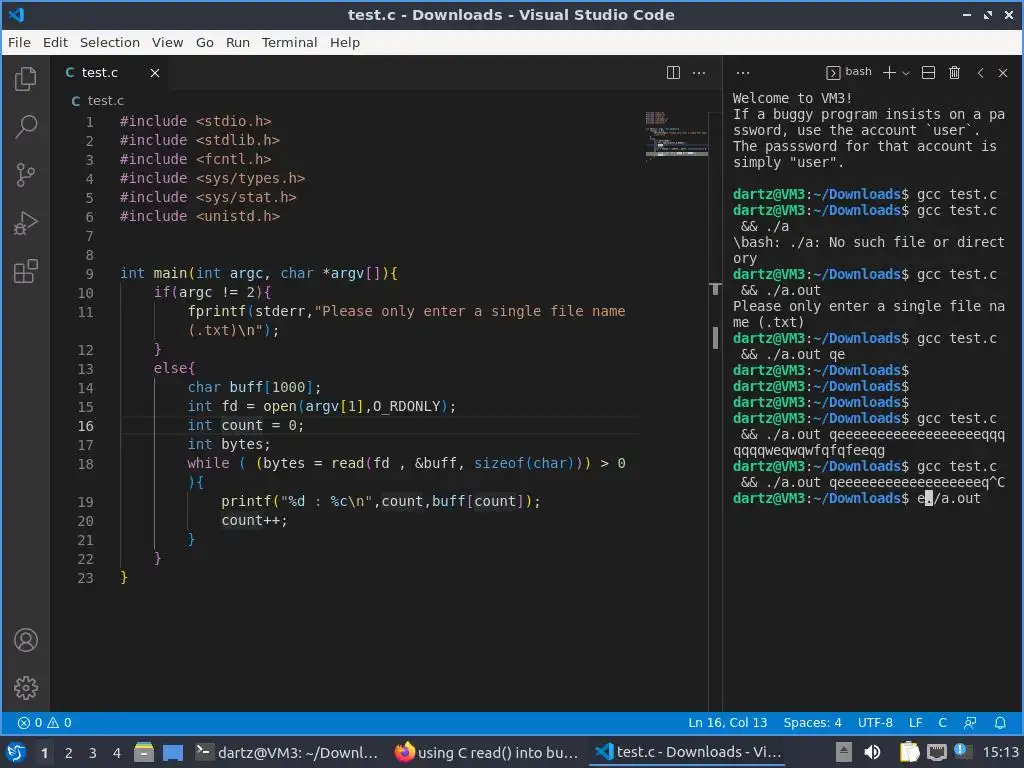Open the Explorer view in activity bar

25,79
